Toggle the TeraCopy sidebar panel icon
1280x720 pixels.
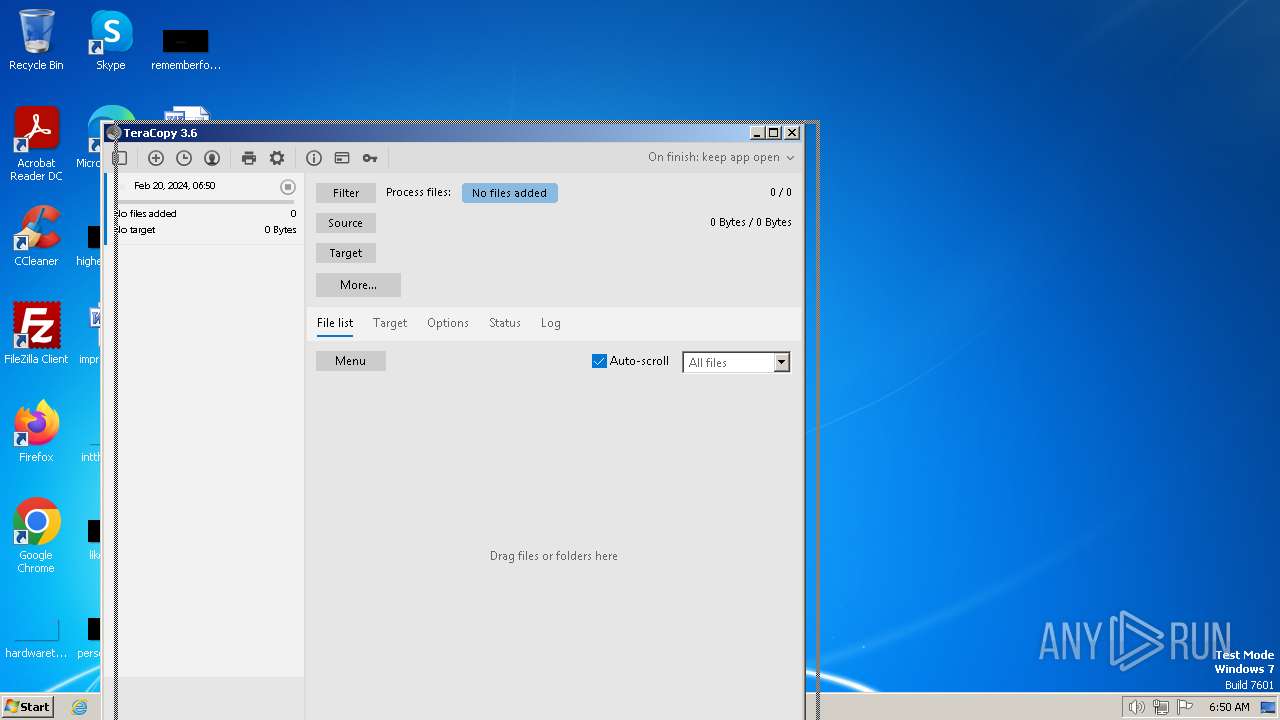pos(120,158)
